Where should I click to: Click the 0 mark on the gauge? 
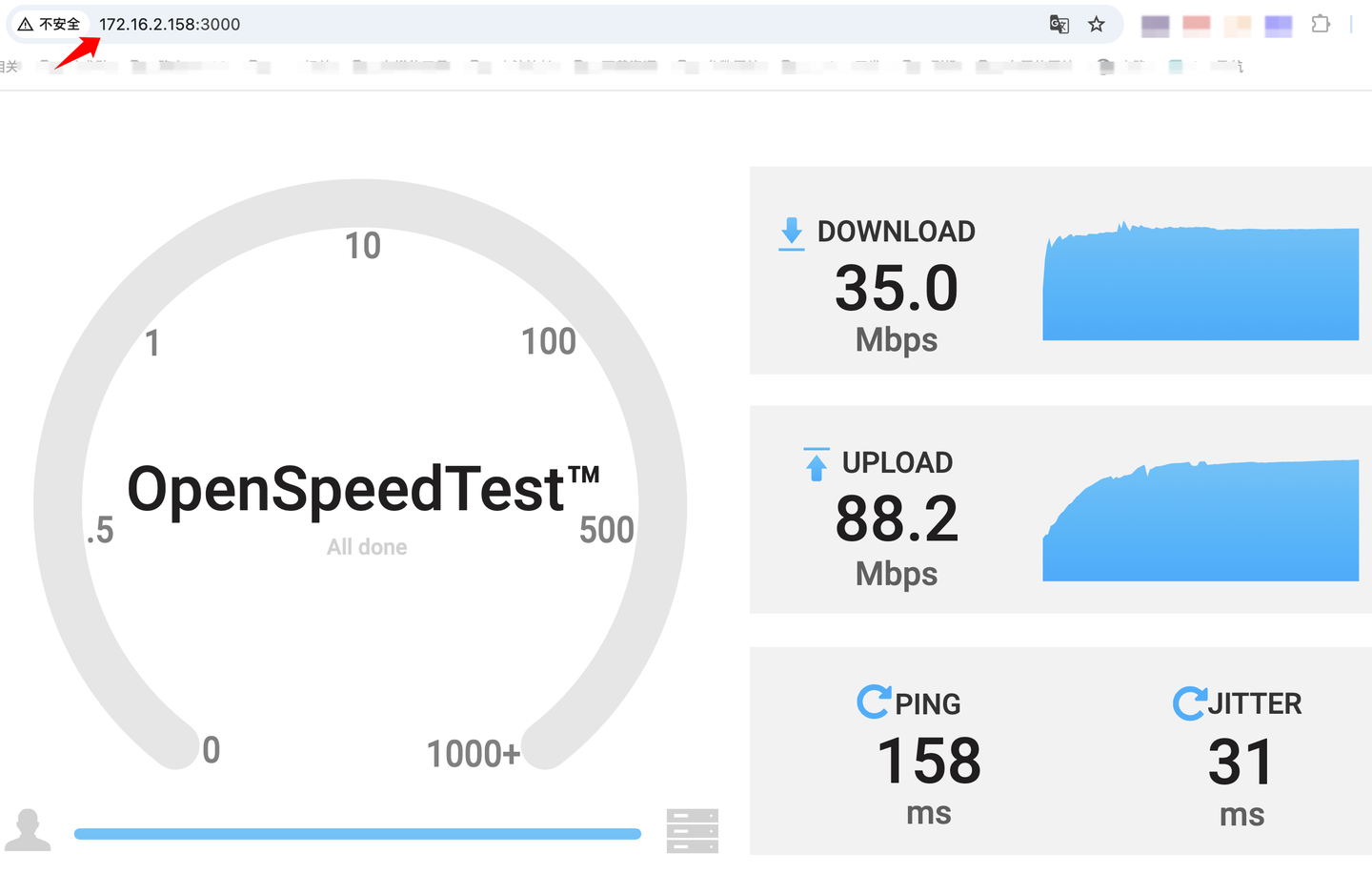(x=212, y=750)
